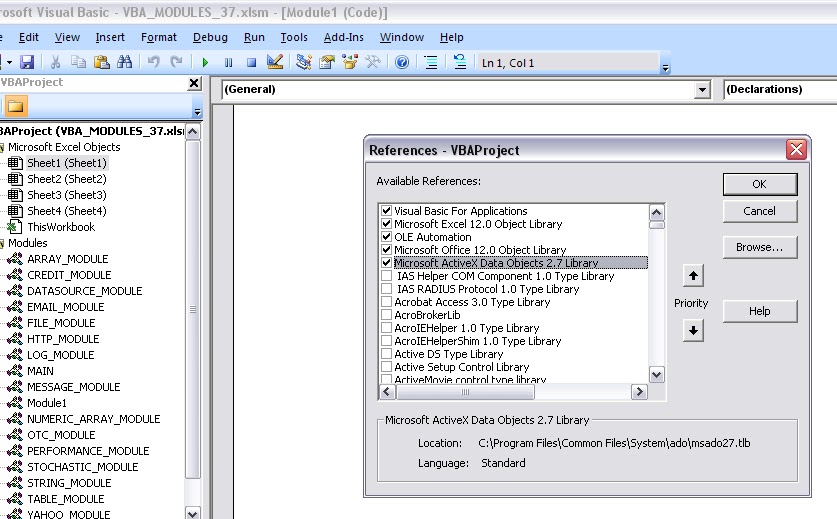This screenshot has height=519, width=837.
Task: Open Object Browser icon
Action: tap(350, 62)
